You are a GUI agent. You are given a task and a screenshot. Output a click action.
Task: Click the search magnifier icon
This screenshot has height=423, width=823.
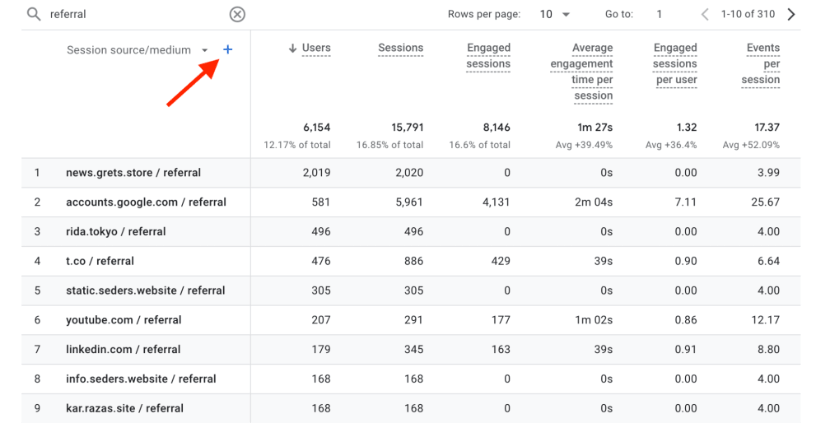pos(33,14)
